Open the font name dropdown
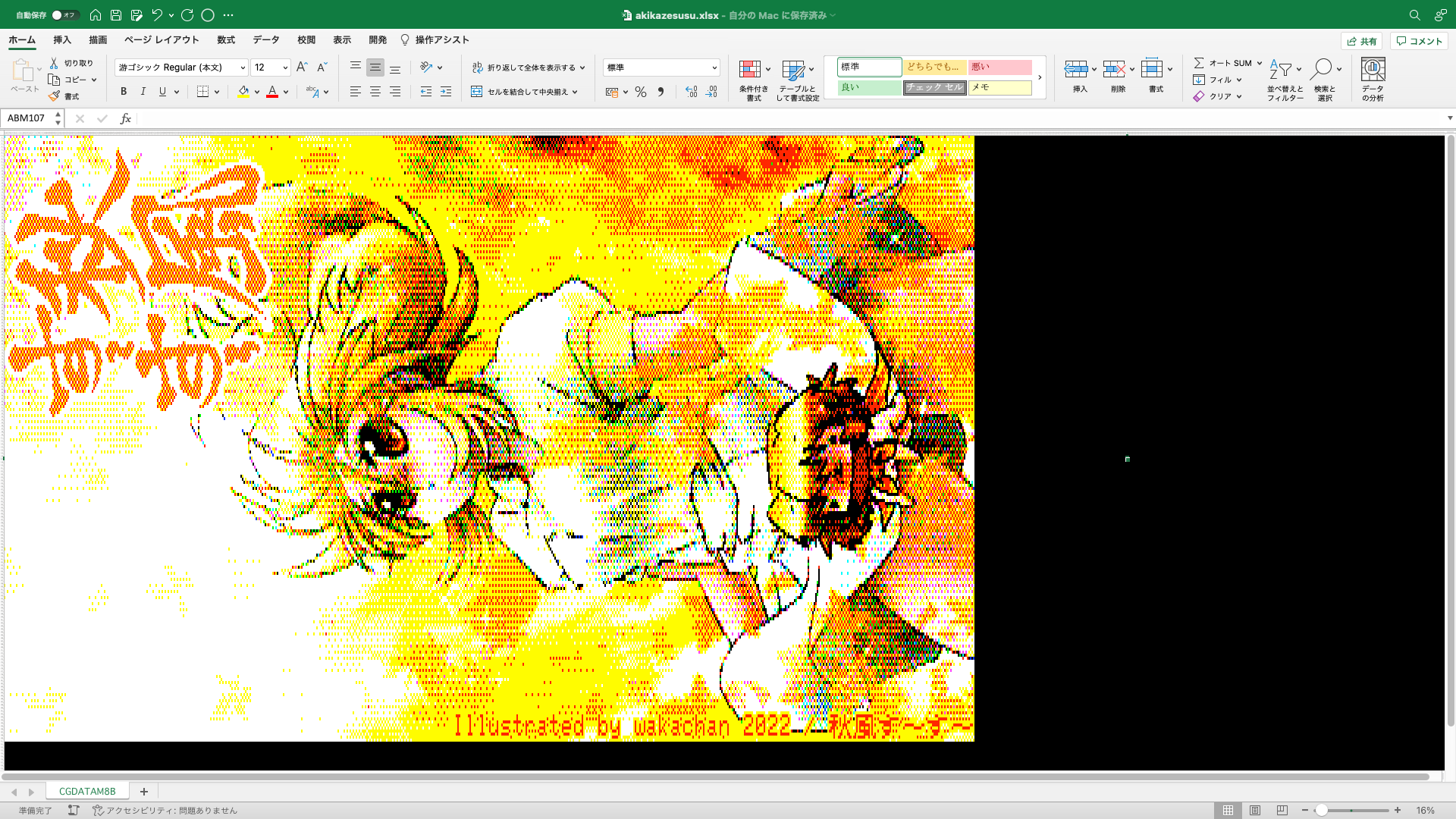The image size is (1456, 819). pyautogui.click(x=243, y=67)
